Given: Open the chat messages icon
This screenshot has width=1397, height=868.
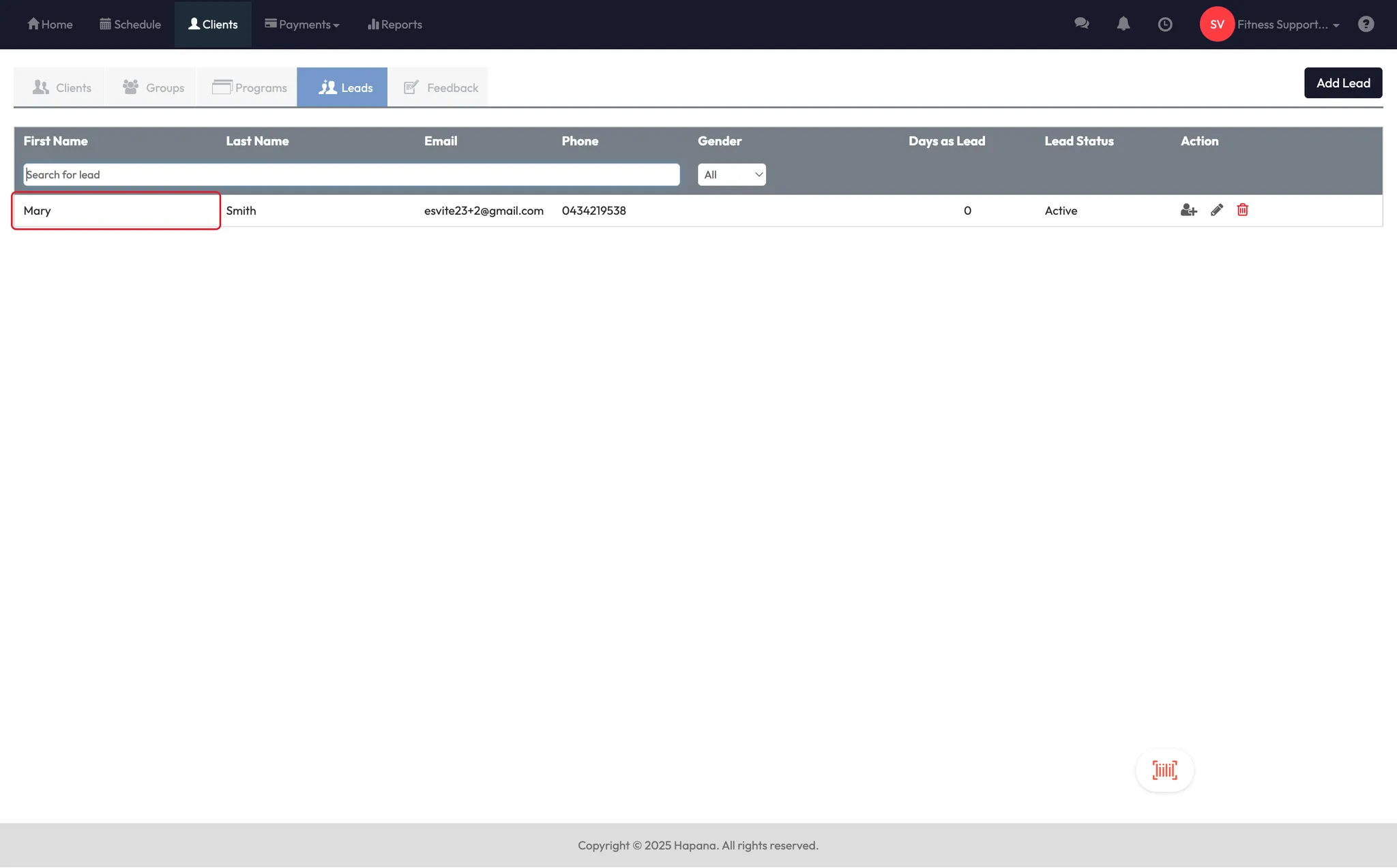Looking at the screenshot, I should (x=1081, y=24).
